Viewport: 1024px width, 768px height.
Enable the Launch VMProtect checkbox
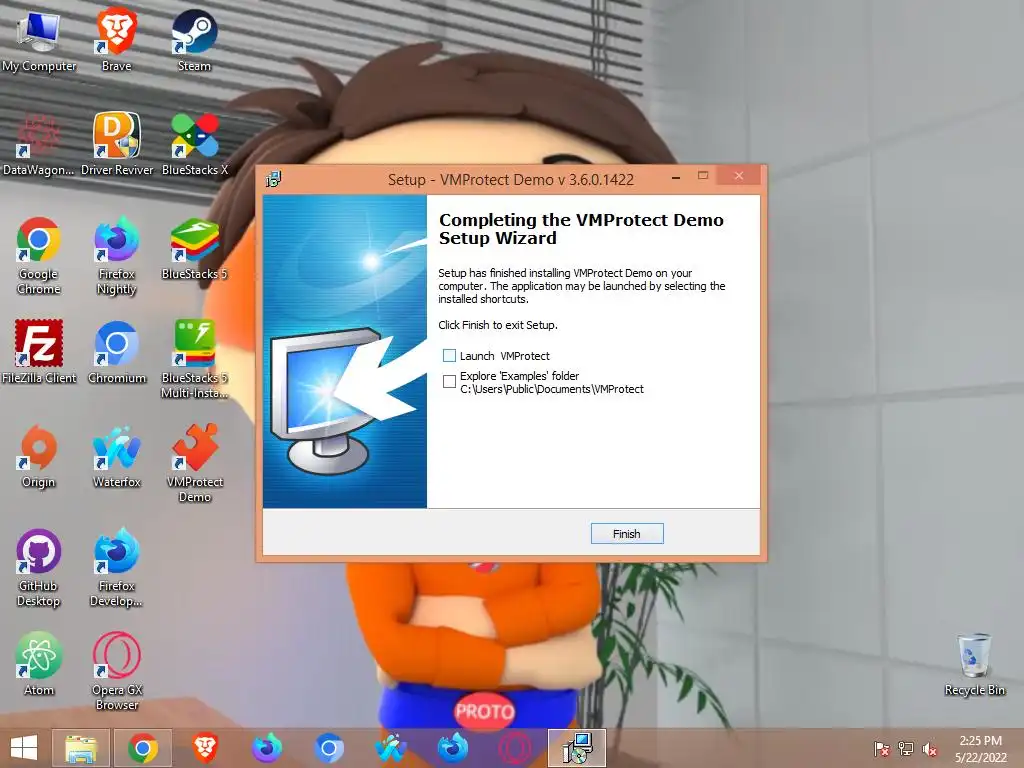[449, 355]
